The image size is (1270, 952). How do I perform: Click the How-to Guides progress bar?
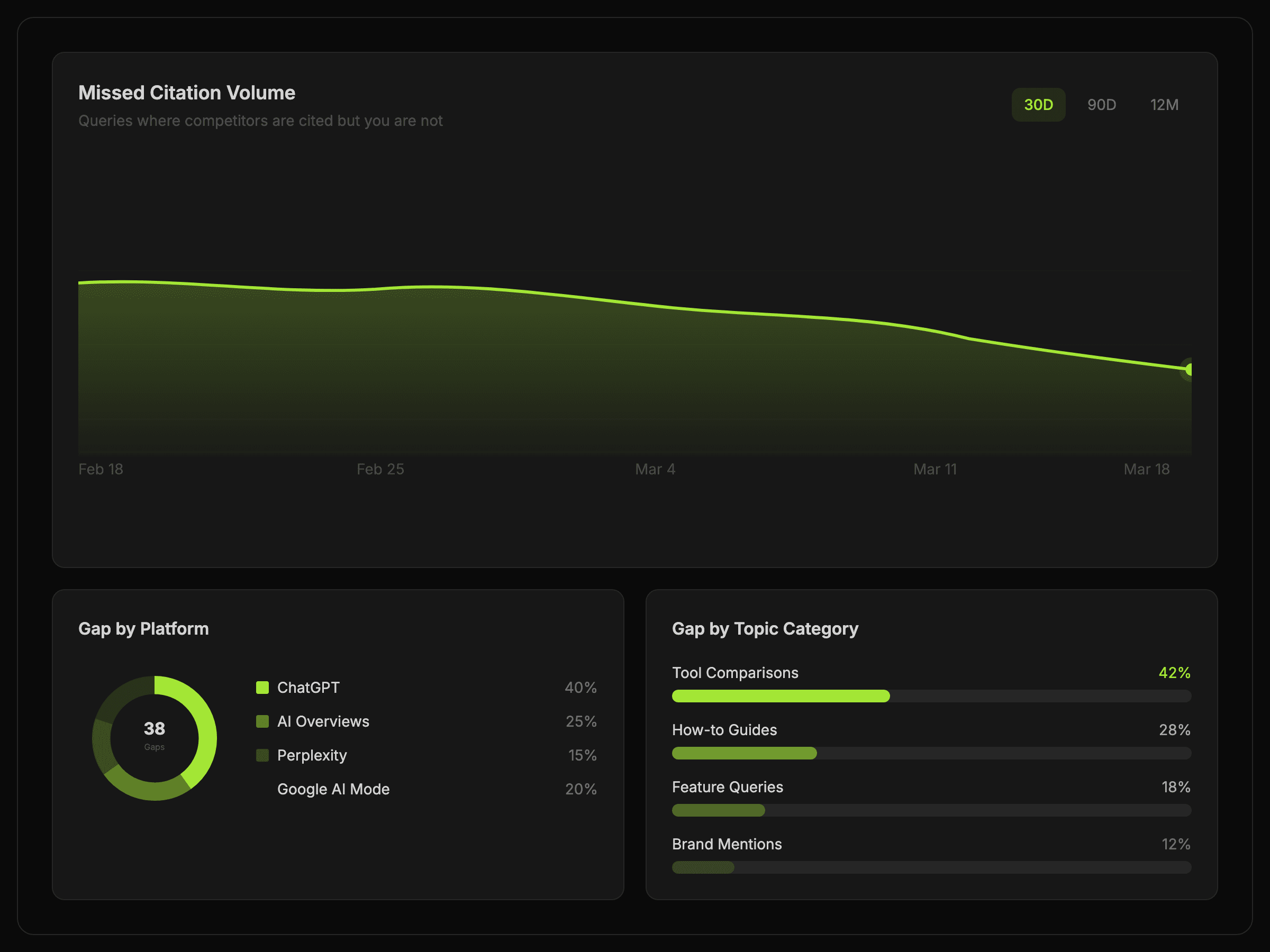(744, 753)
